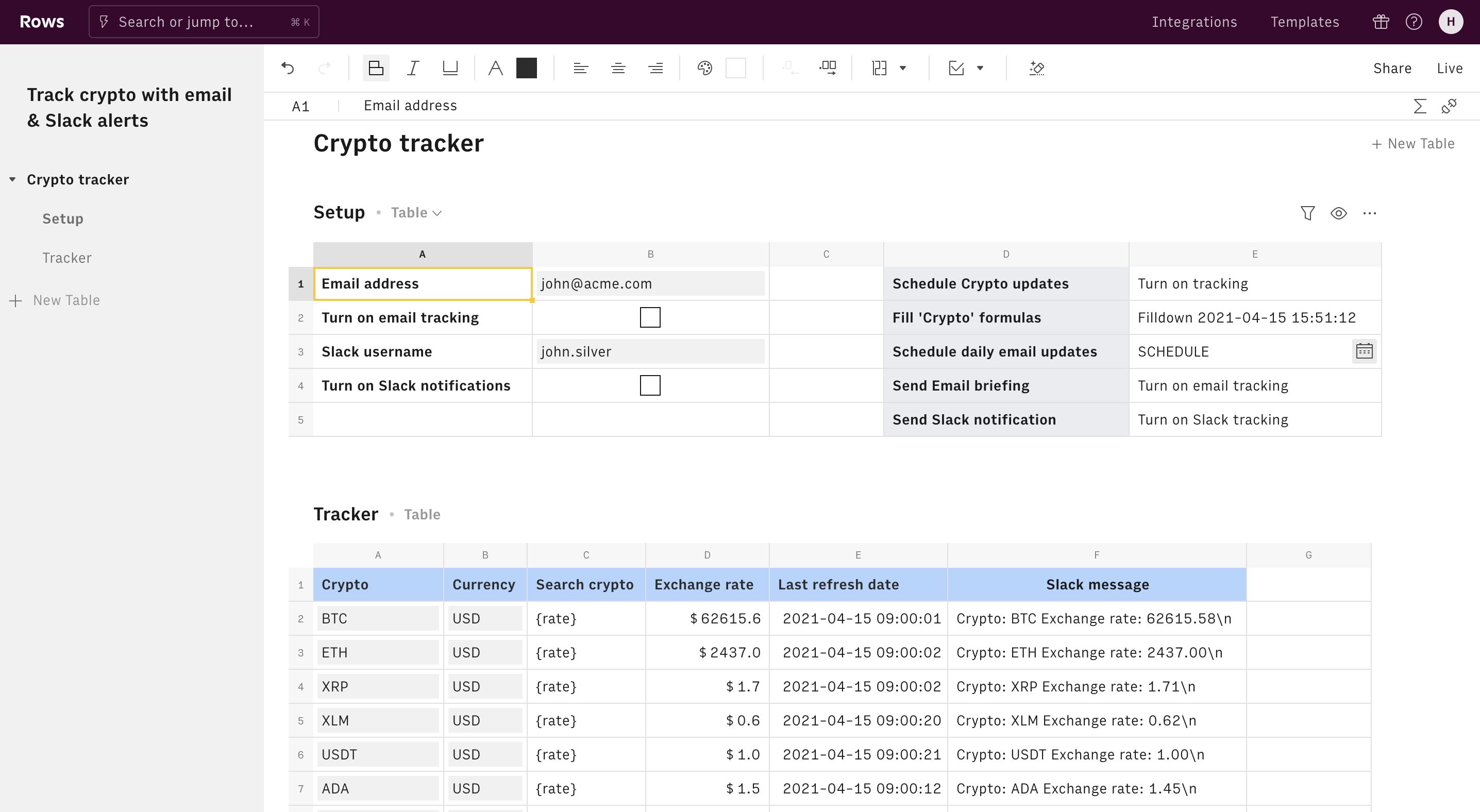Click Turn on tracking action cell

click(x=1255, y=284)
